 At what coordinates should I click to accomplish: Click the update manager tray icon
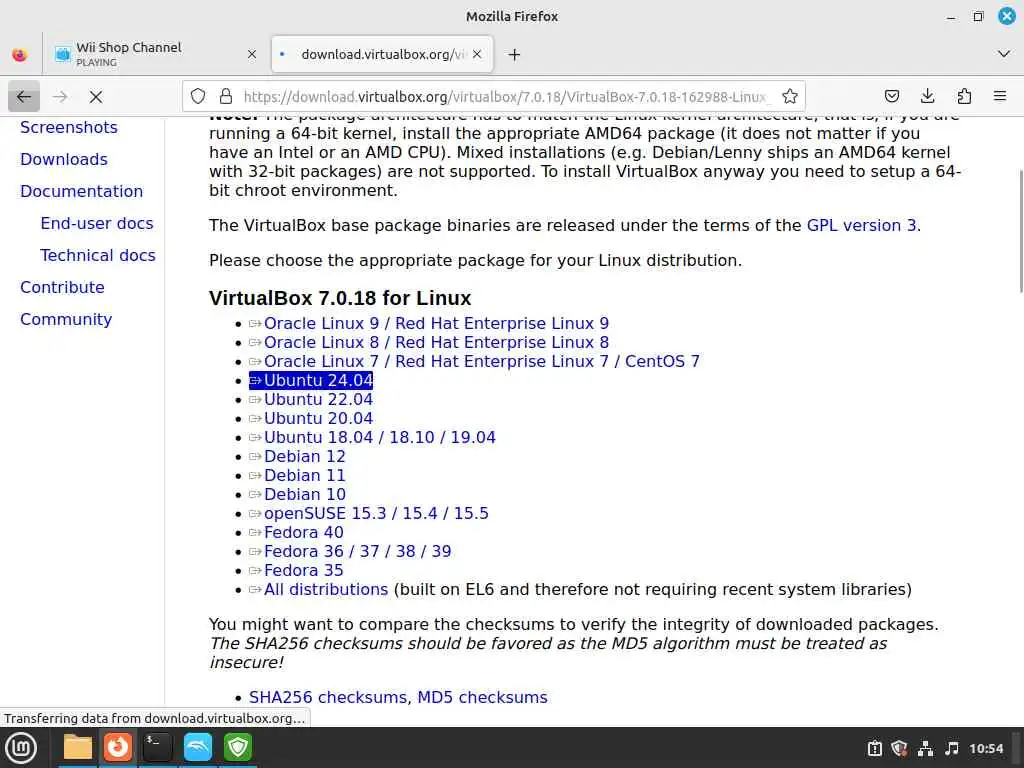[x=874, y=748]
